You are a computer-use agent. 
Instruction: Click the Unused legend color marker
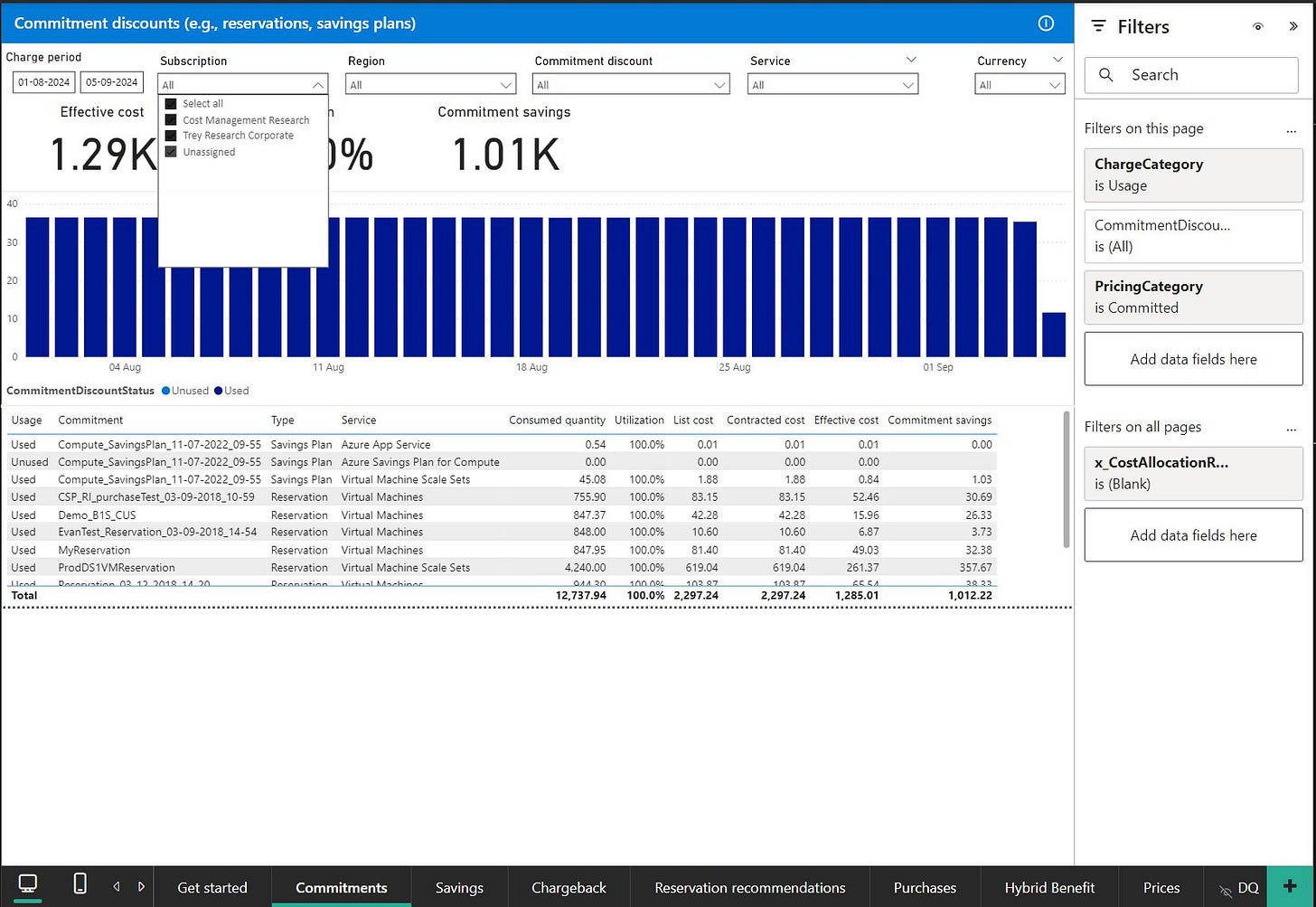click(x=165, y=391)
